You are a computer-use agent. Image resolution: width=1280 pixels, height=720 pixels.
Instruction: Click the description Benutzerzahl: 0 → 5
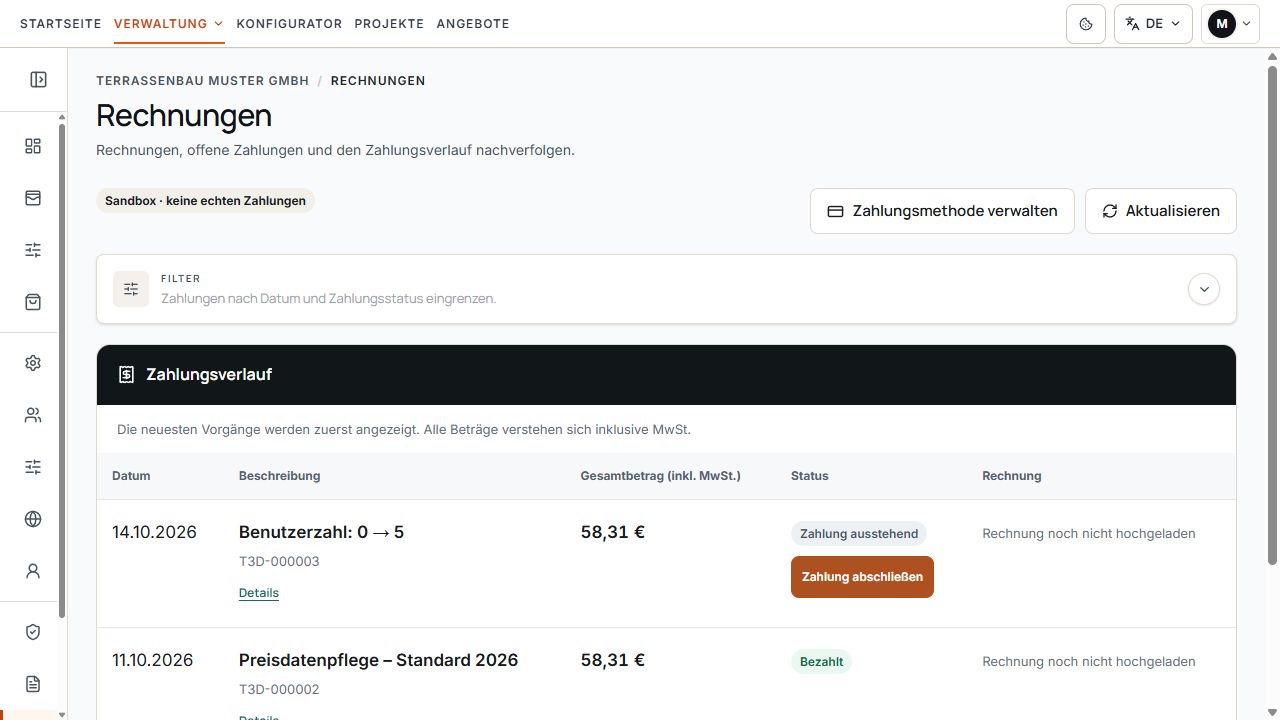pos(322,532)
